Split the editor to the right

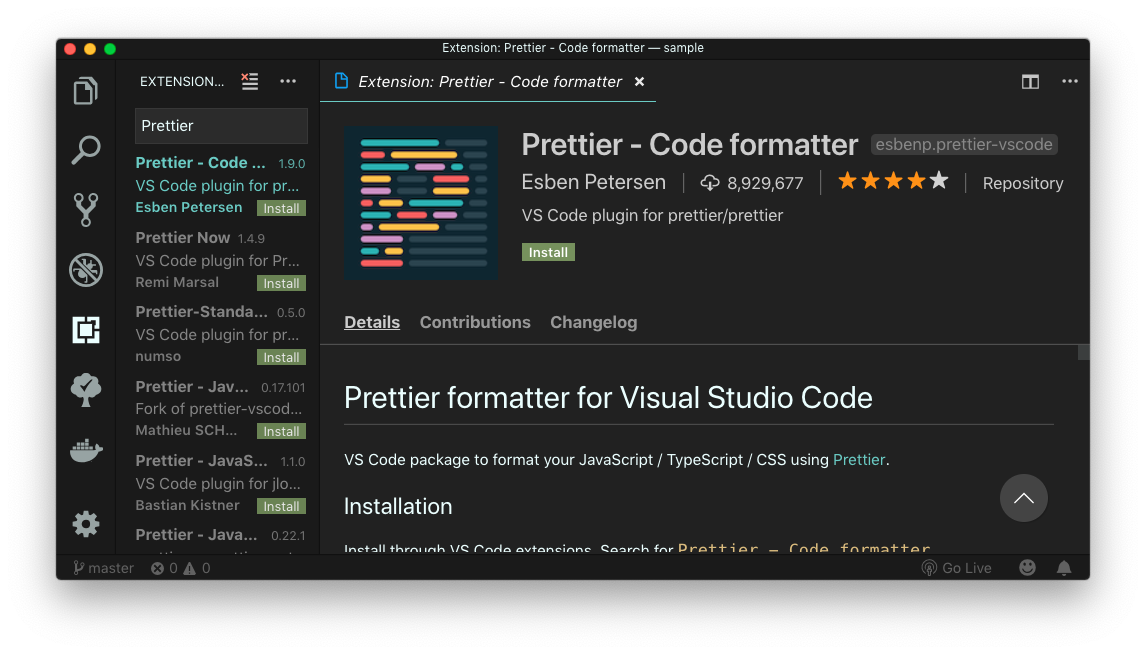pyautogui.click(x=1030, y=82)
